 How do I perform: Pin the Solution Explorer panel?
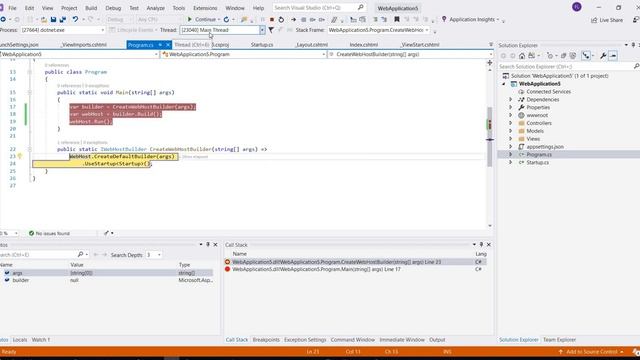[x=633, y=45]
